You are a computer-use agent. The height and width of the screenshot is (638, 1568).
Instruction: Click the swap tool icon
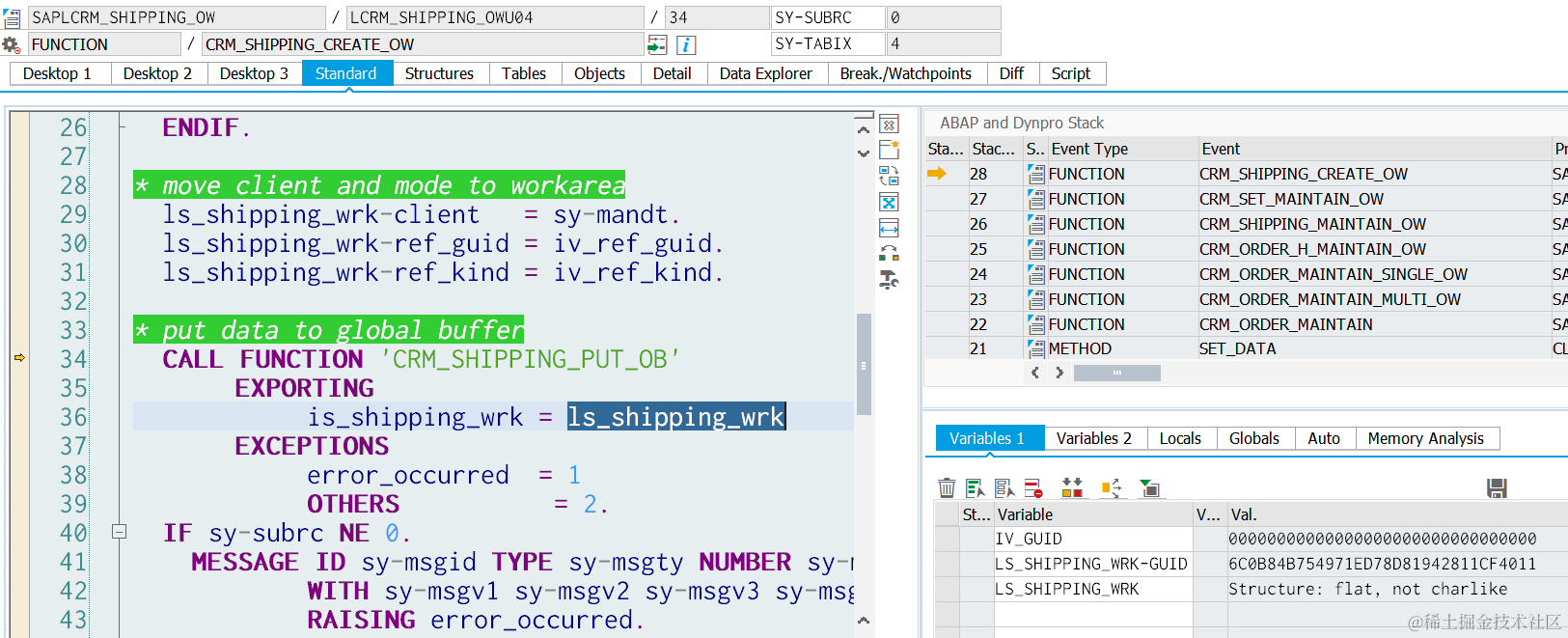pos(889,176)
